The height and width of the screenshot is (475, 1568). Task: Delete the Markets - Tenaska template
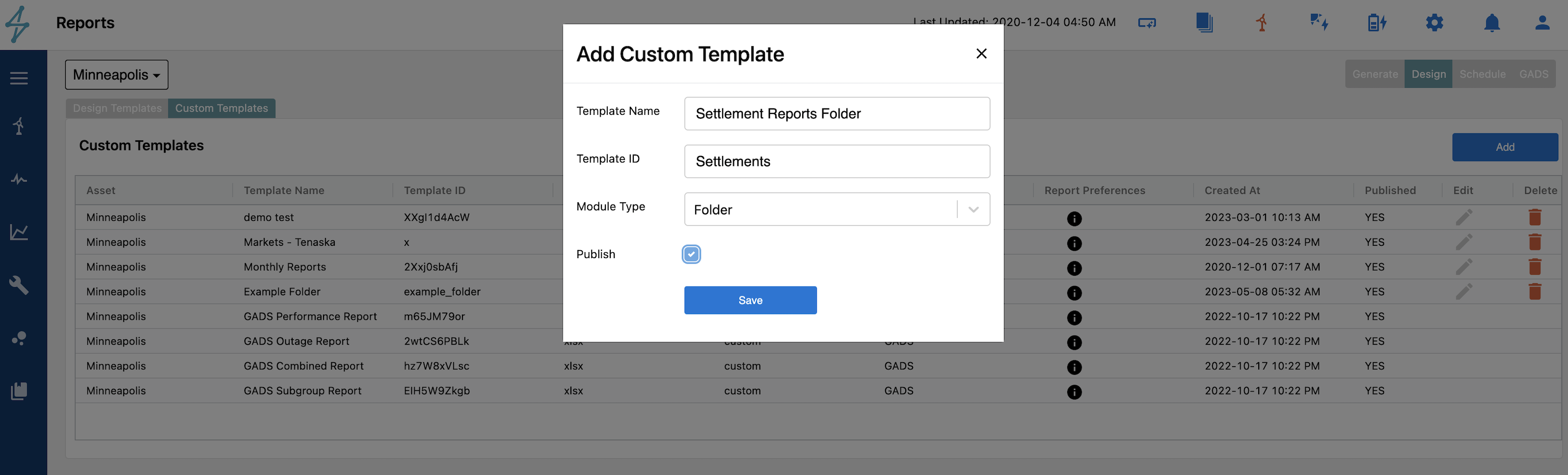[x=1535, y=242]
